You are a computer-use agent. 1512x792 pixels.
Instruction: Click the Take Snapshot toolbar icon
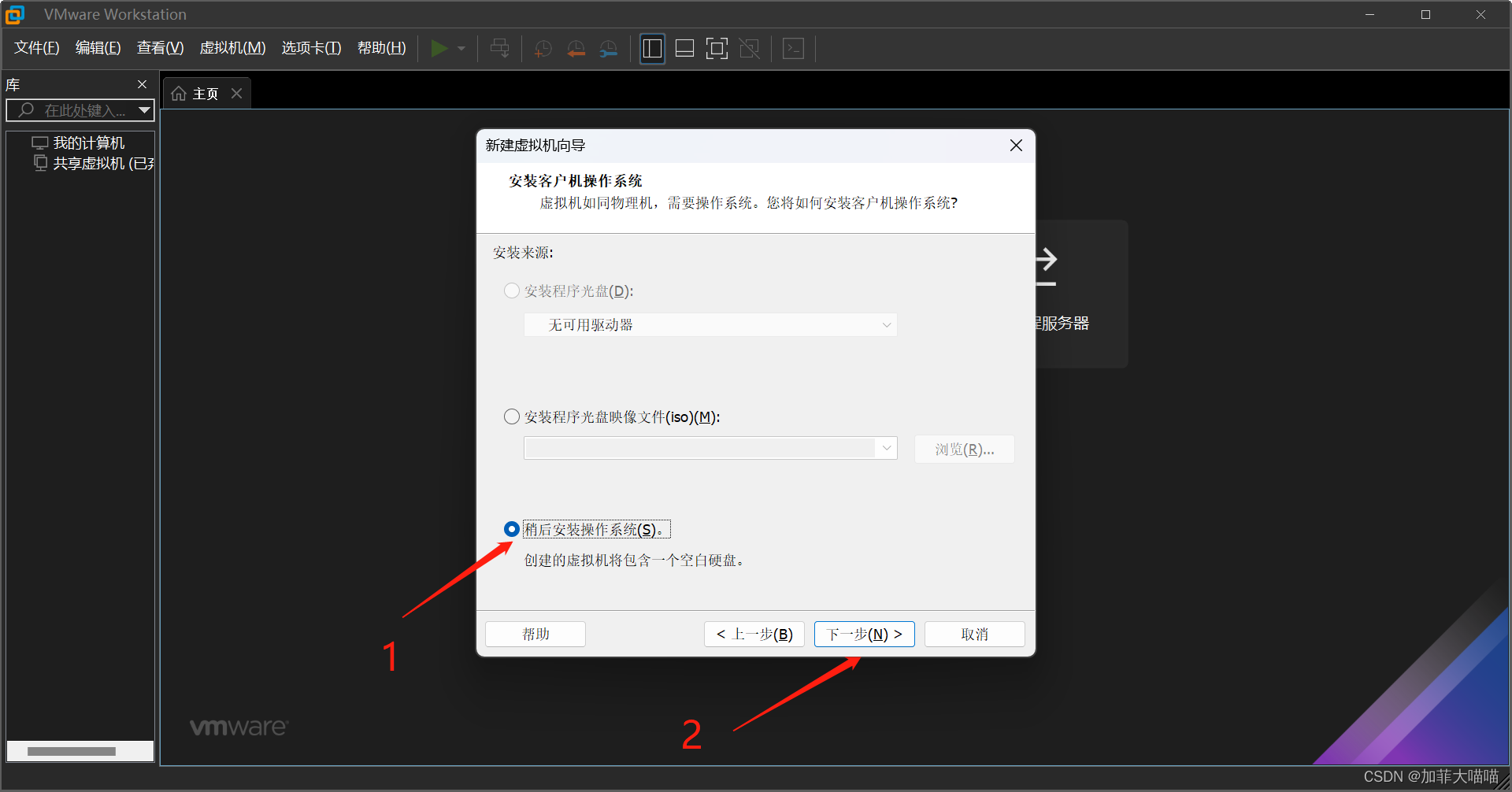pyautogui.click(x=543, y=49)
